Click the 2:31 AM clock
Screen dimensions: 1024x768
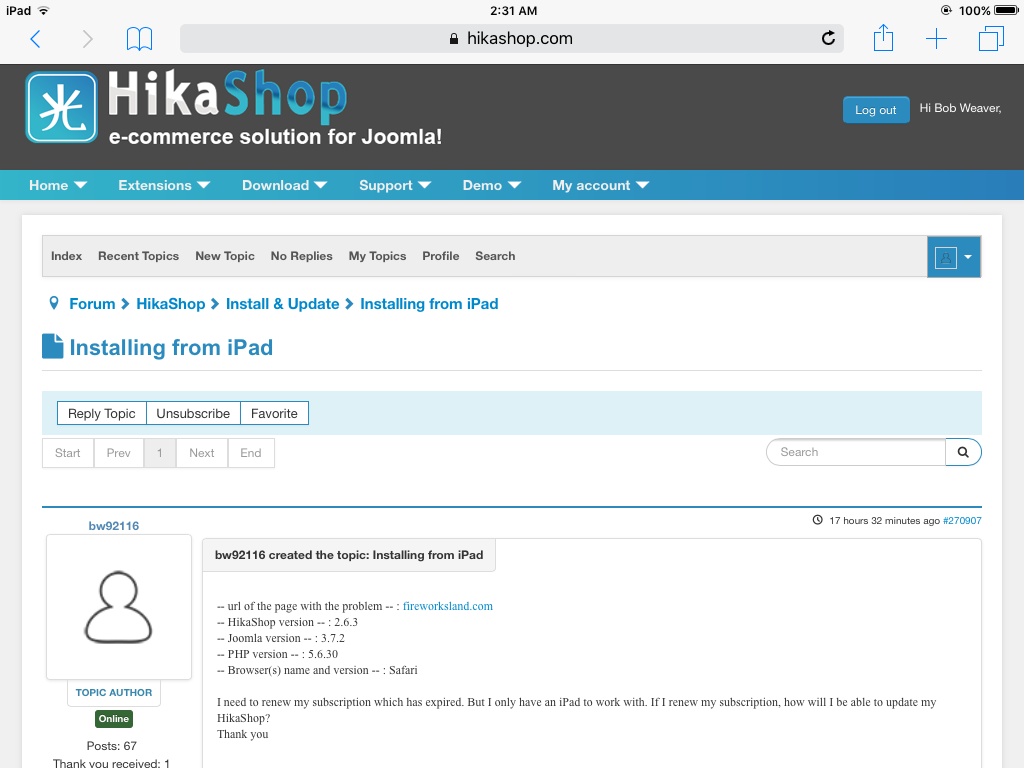tap(513, 10)
